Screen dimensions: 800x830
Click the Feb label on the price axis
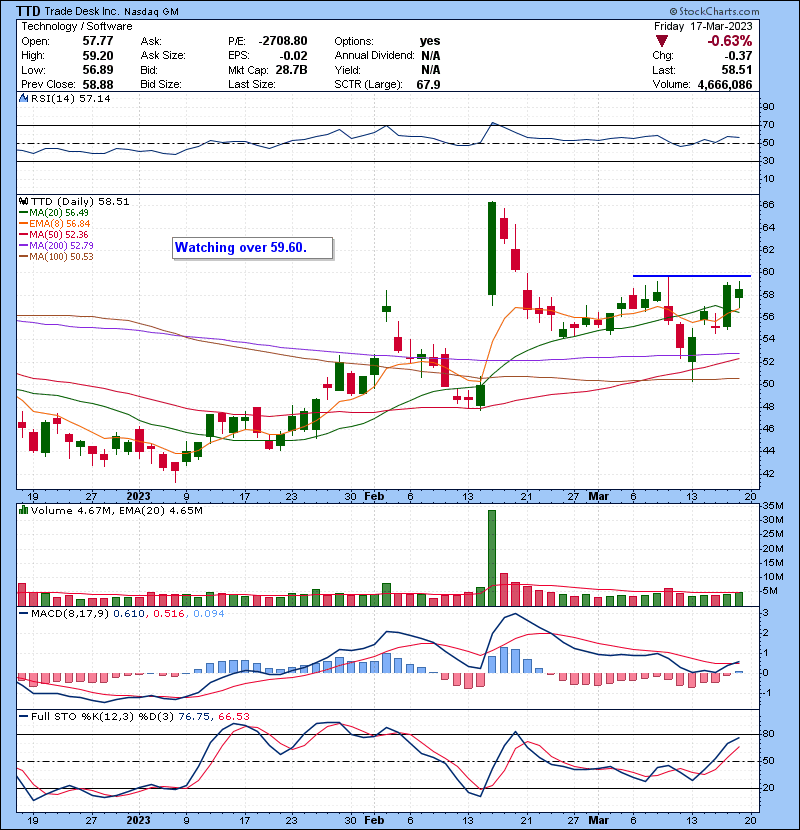(x=374, y=497)
